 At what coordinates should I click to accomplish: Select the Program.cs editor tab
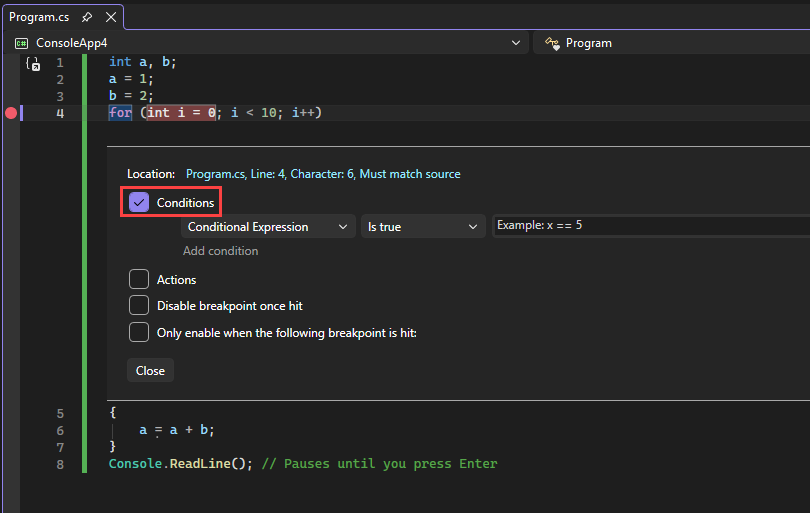click(x=42, y=17)
